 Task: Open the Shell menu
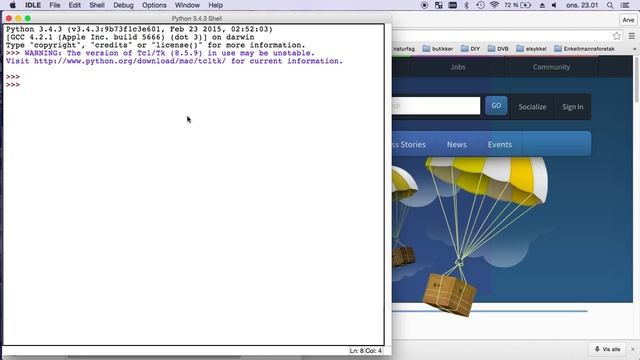point(97,5)
